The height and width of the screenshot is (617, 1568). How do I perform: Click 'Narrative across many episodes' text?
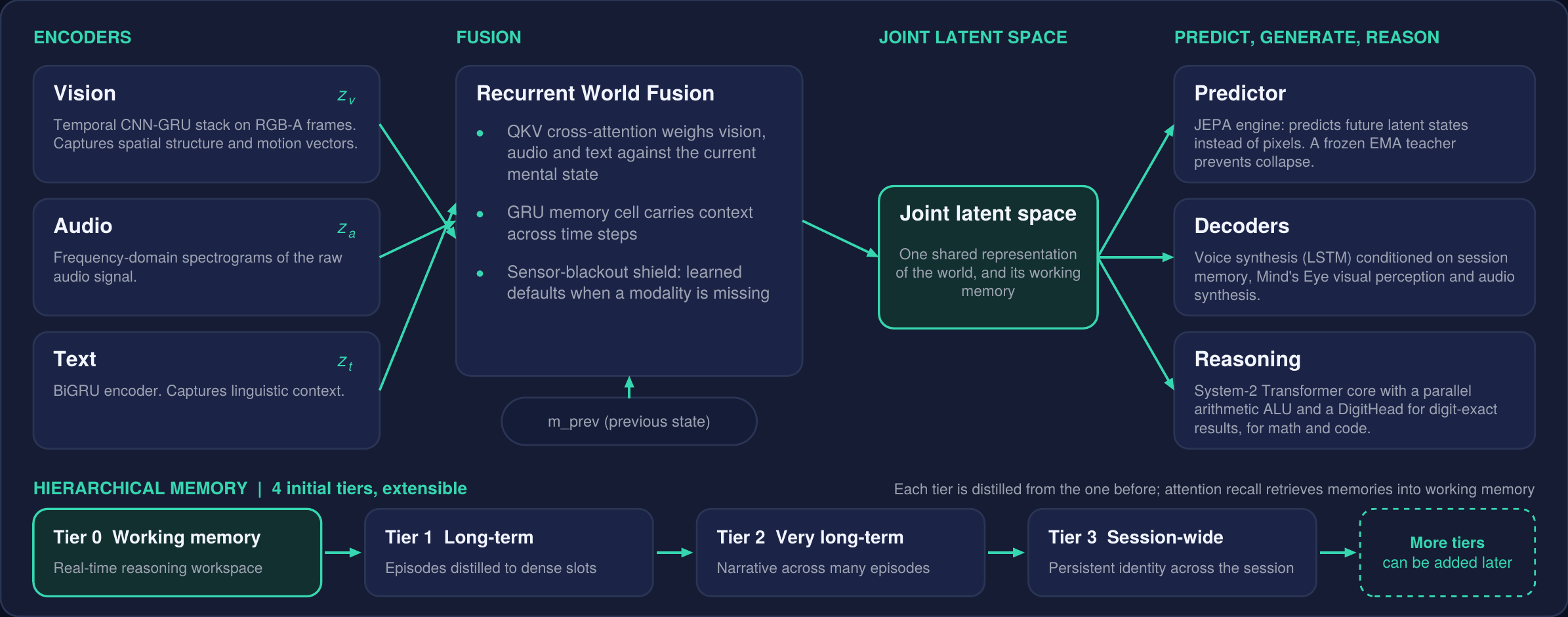click(823, 568)
